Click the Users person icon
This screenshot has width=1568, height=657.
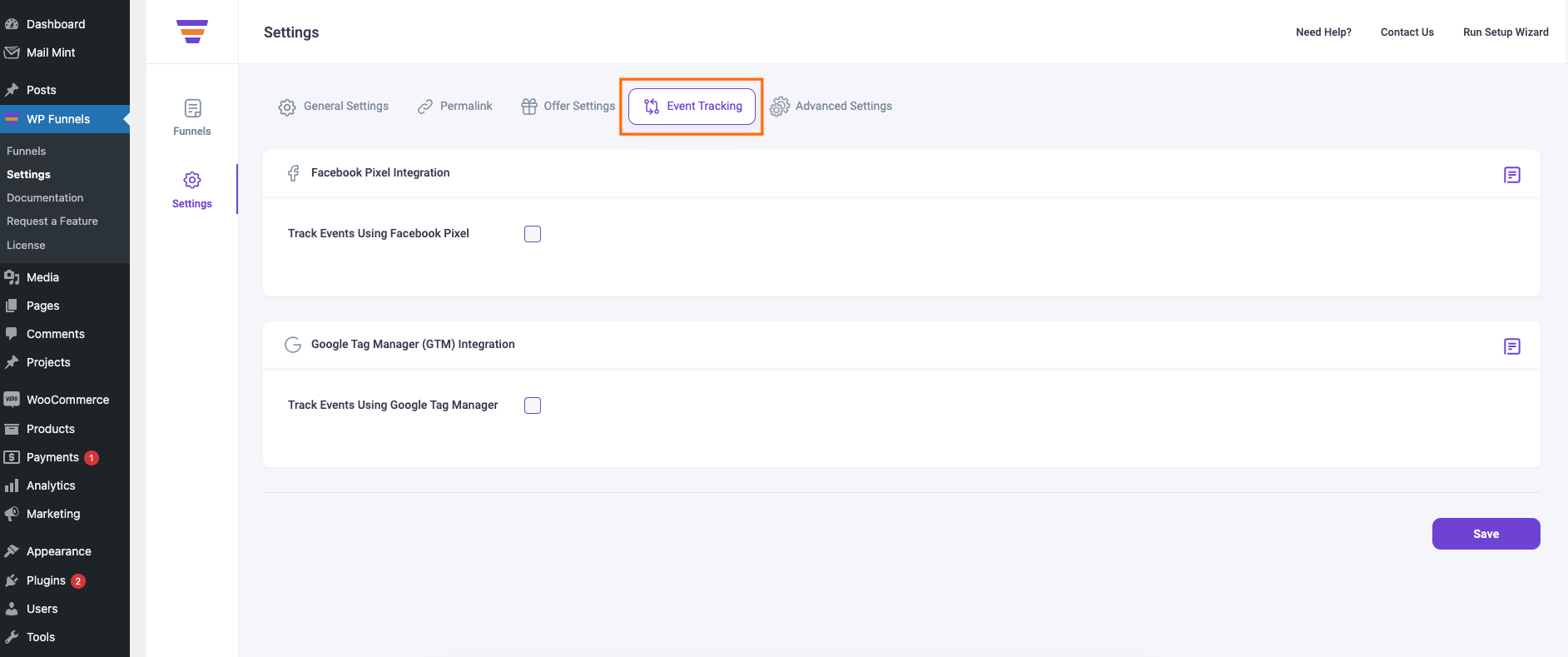pos(12,609)
